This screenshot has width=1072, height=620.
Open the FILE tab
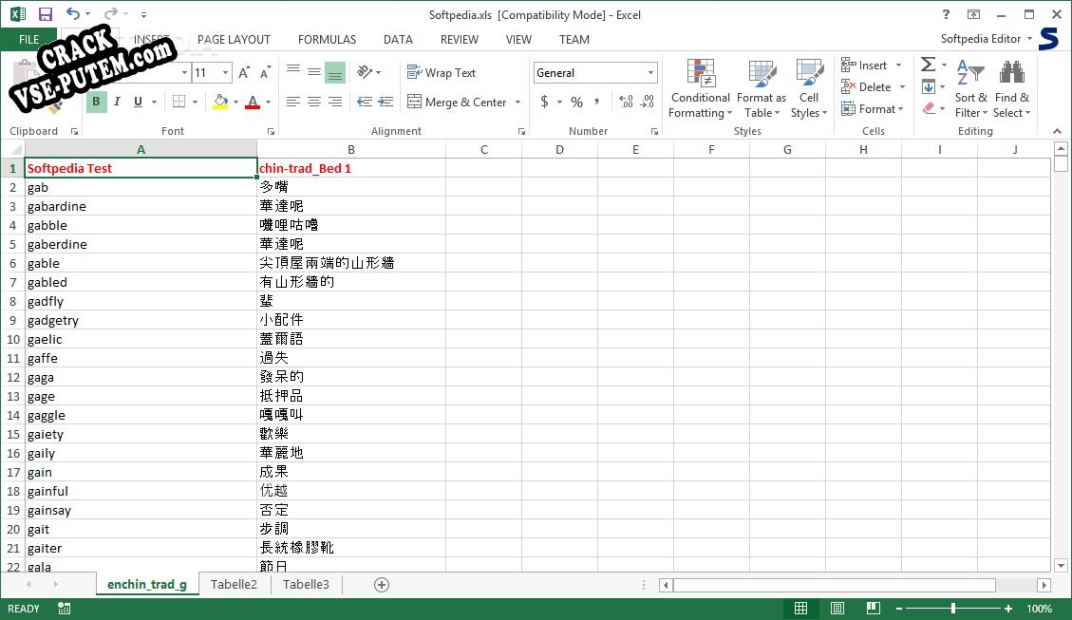pyautogui.click(x=29, y=40)
